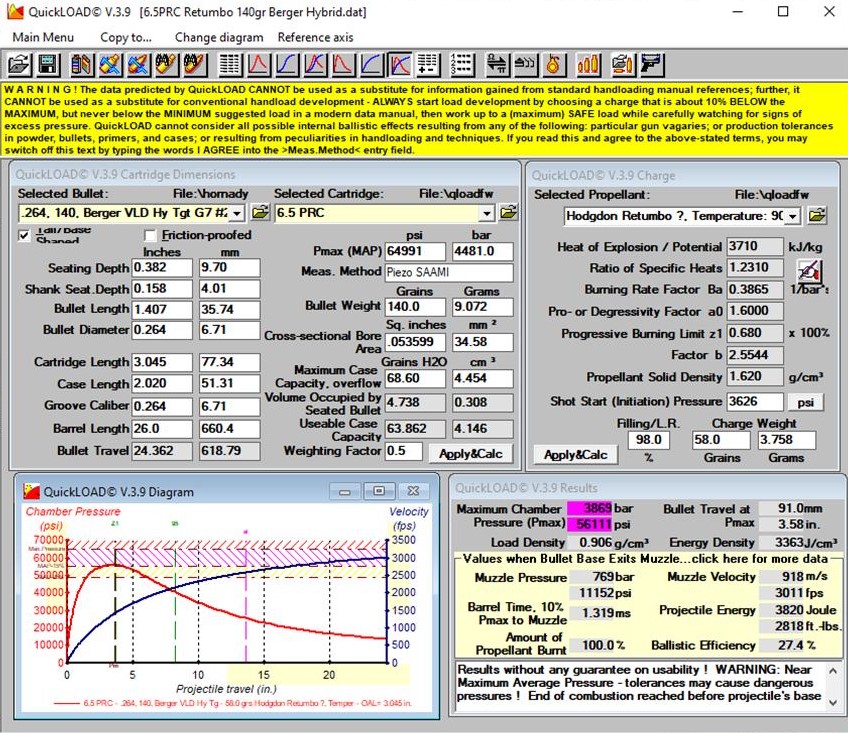
Task: Click the open file folder toolbar icon
Action: tap(19, 64)
